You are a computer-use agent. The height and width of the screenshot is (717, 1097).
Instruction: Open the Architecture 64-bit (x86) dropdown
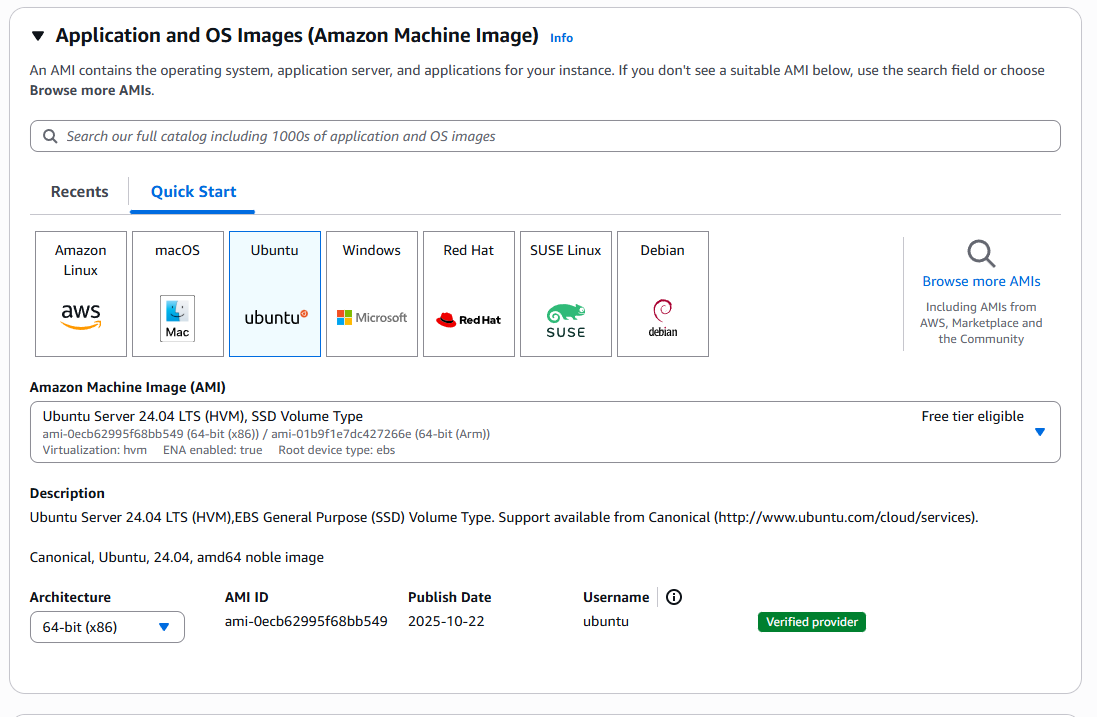[x=107, y=627]
